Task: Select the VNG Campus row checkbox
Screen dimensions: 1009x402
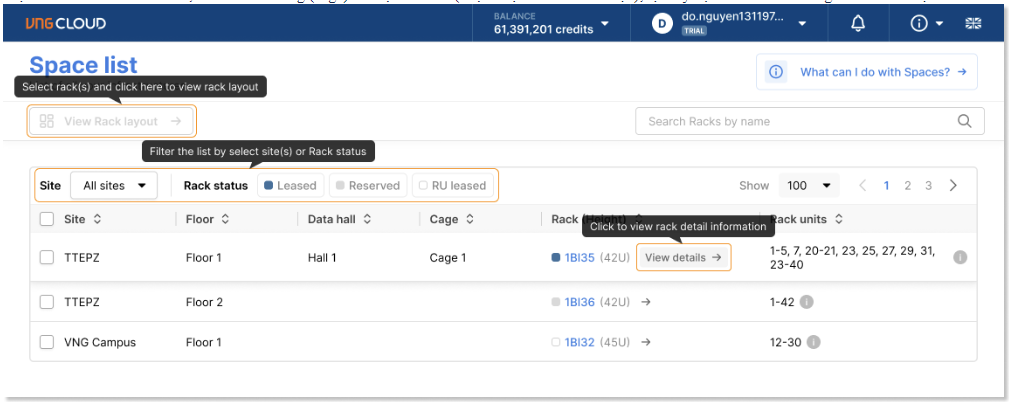Action: click(x=47, y=342)
